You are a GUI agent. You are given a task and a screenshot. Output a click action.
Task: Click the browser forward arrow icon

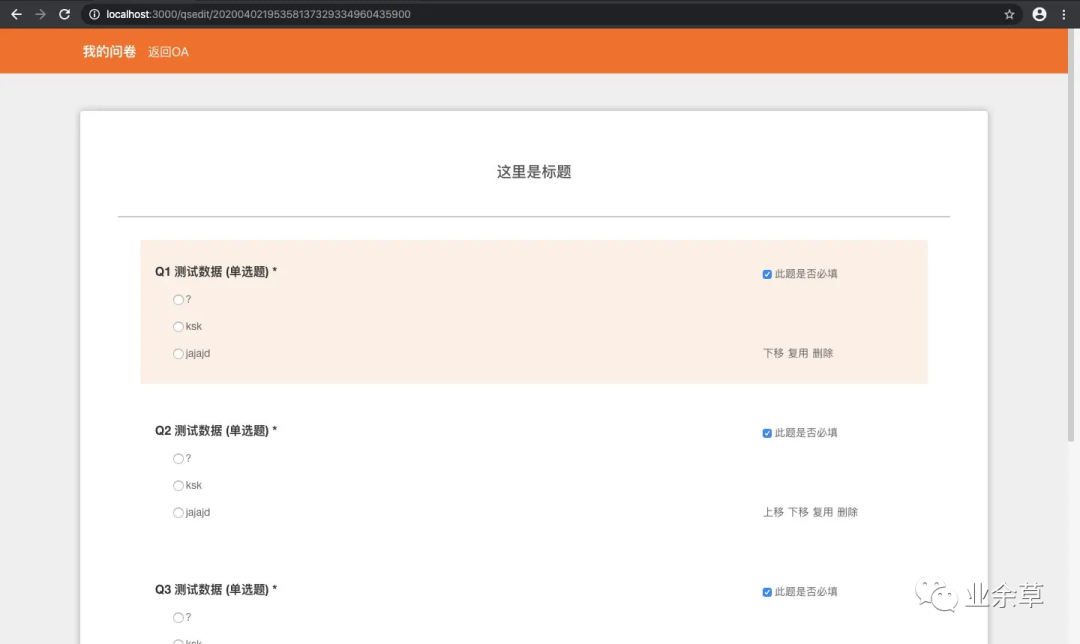[40, 14]
